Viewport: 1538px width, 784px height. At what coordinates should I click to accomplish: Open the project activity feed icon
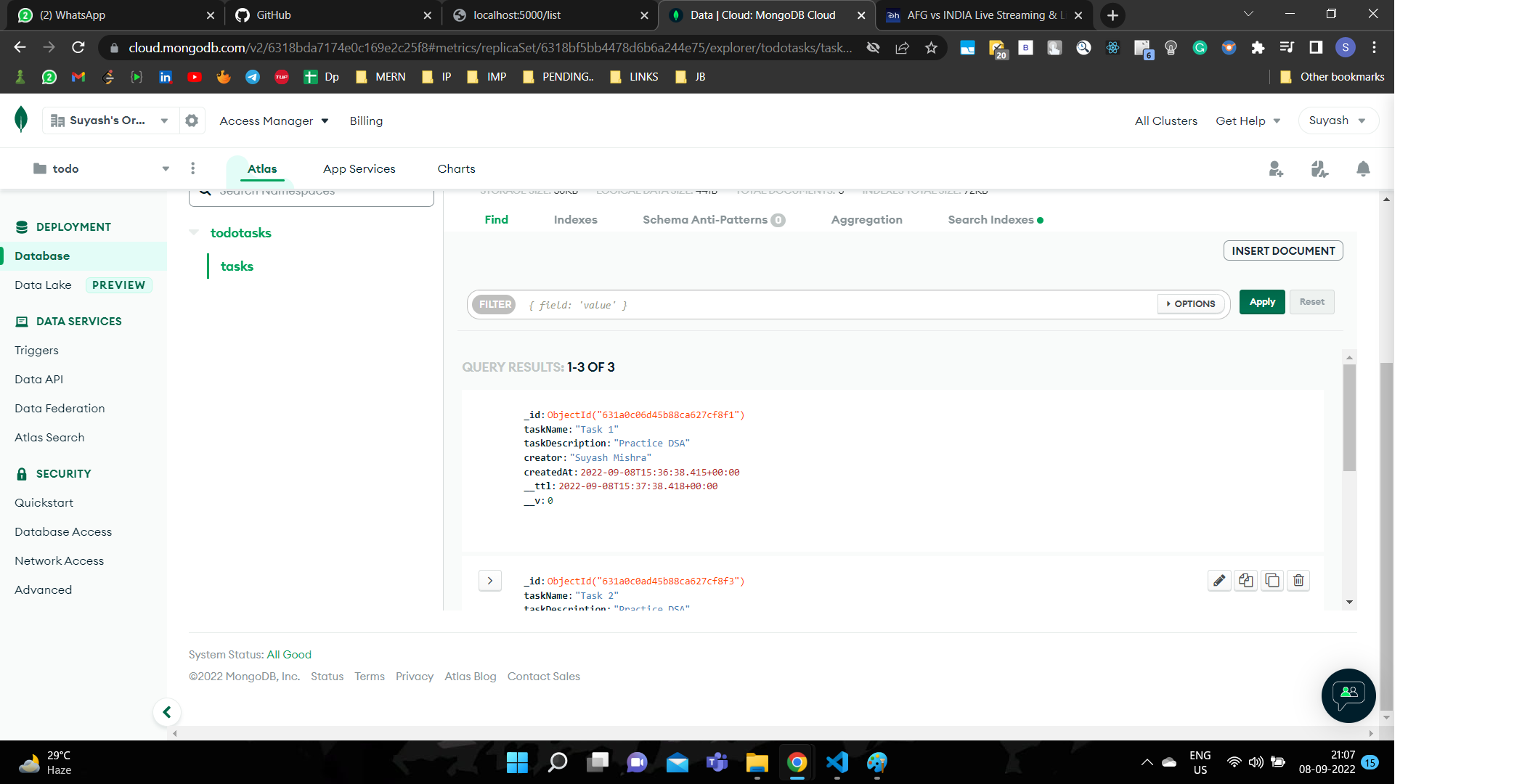pyautogui.click(x=1319, y=169)
